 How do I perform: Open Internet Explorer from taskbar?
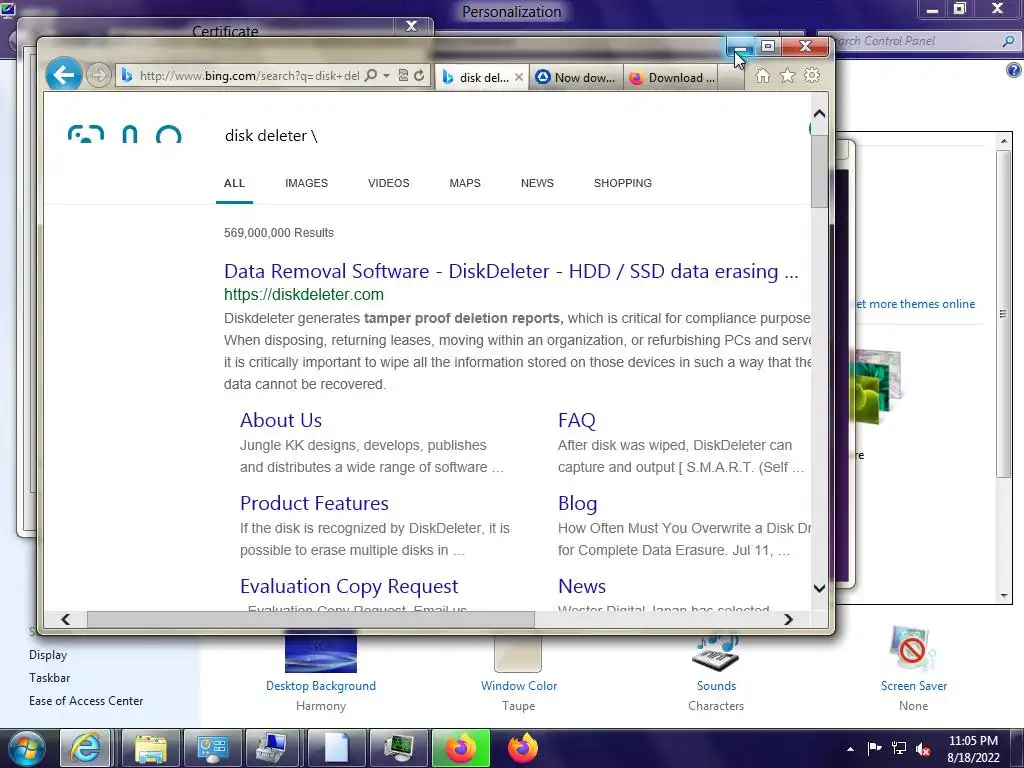[x=85, y=748]
